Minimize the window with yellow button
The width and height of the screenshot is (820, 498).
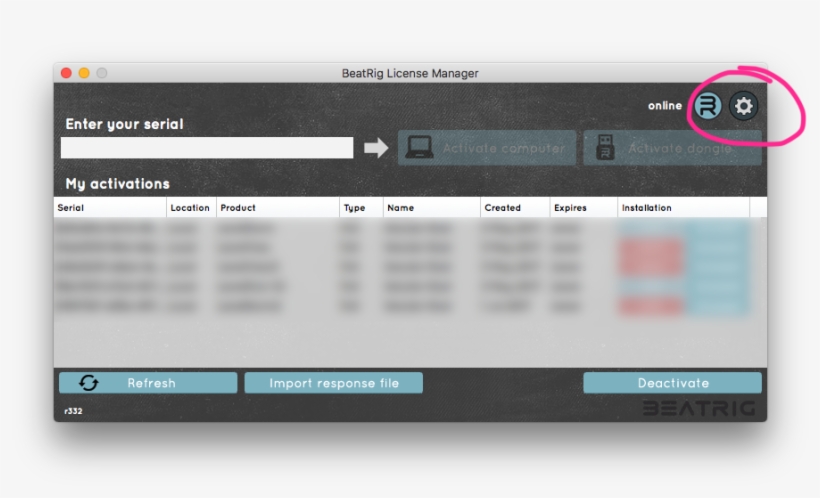pyautogui.click(x=84, y=73)
